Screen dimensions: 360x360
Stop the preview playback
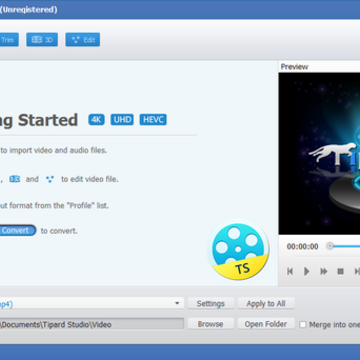pyautogui.click(x=340, y=271)
